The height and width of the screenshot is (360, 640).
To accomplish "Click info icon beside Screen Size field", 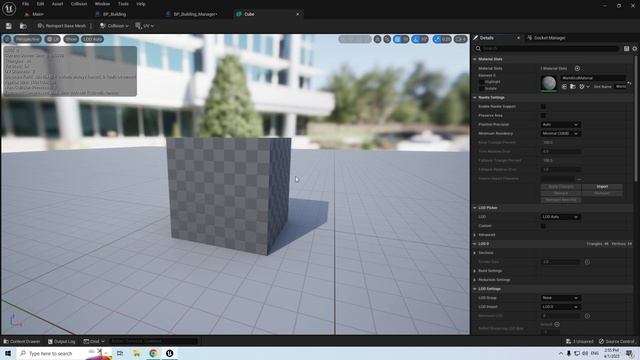I will [587, 262].
